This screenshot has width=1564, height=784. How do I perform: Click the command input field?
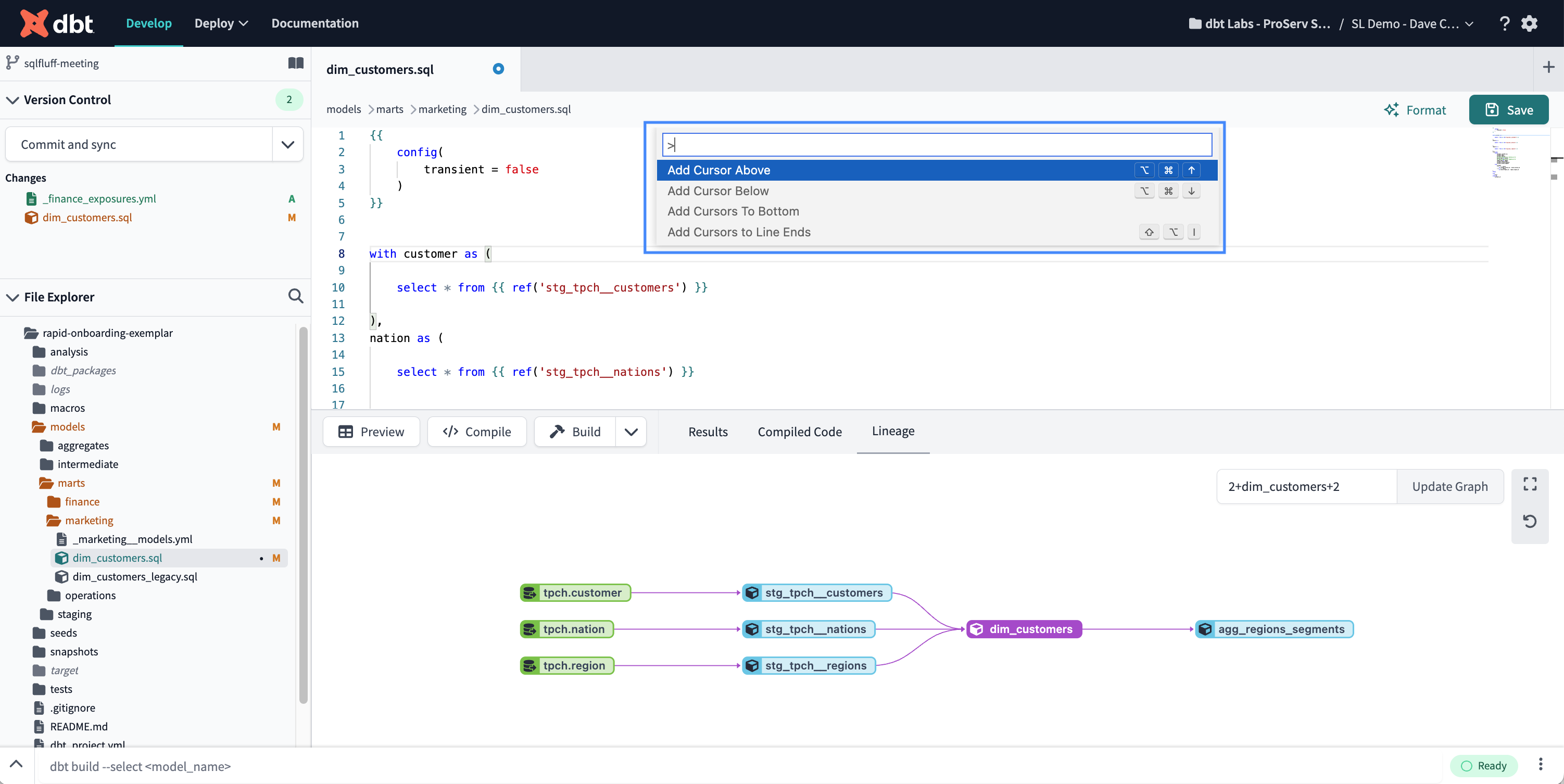(x=935, y=144)
